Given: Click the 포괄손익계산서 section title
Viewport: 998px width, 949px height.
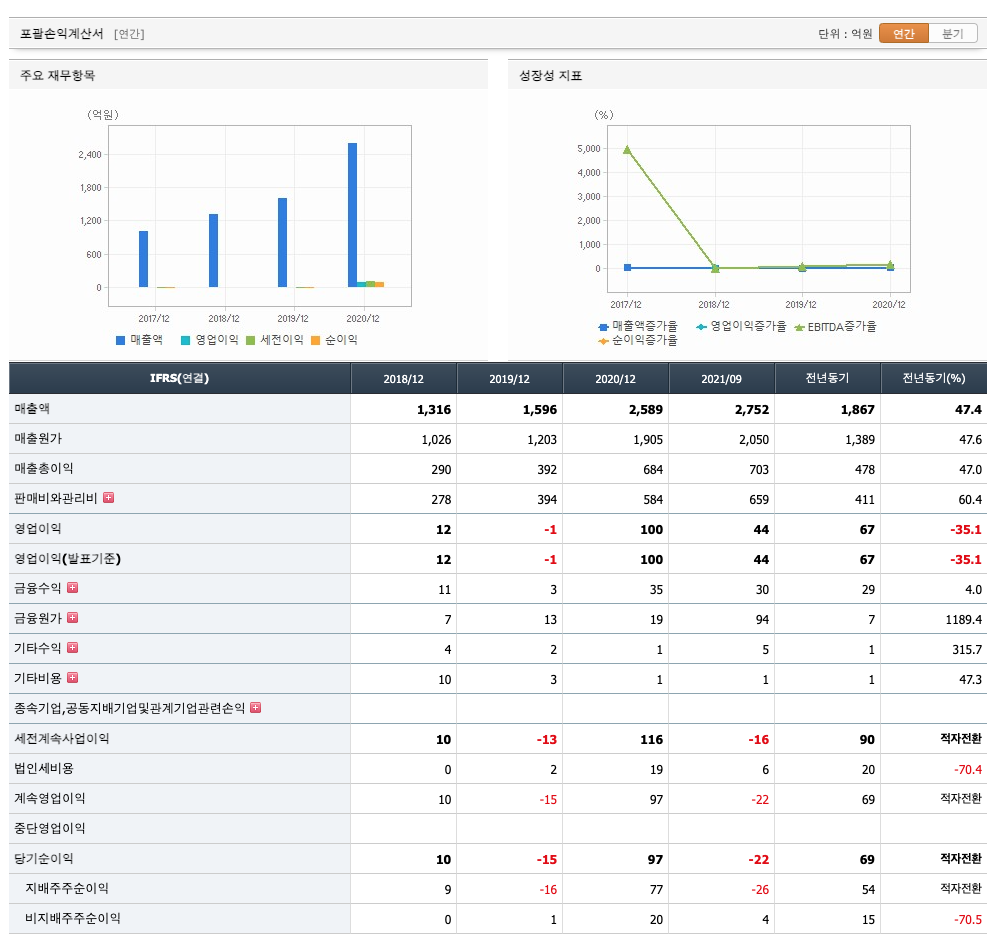Looking at the screenshot, I should (x=62, y=33).
